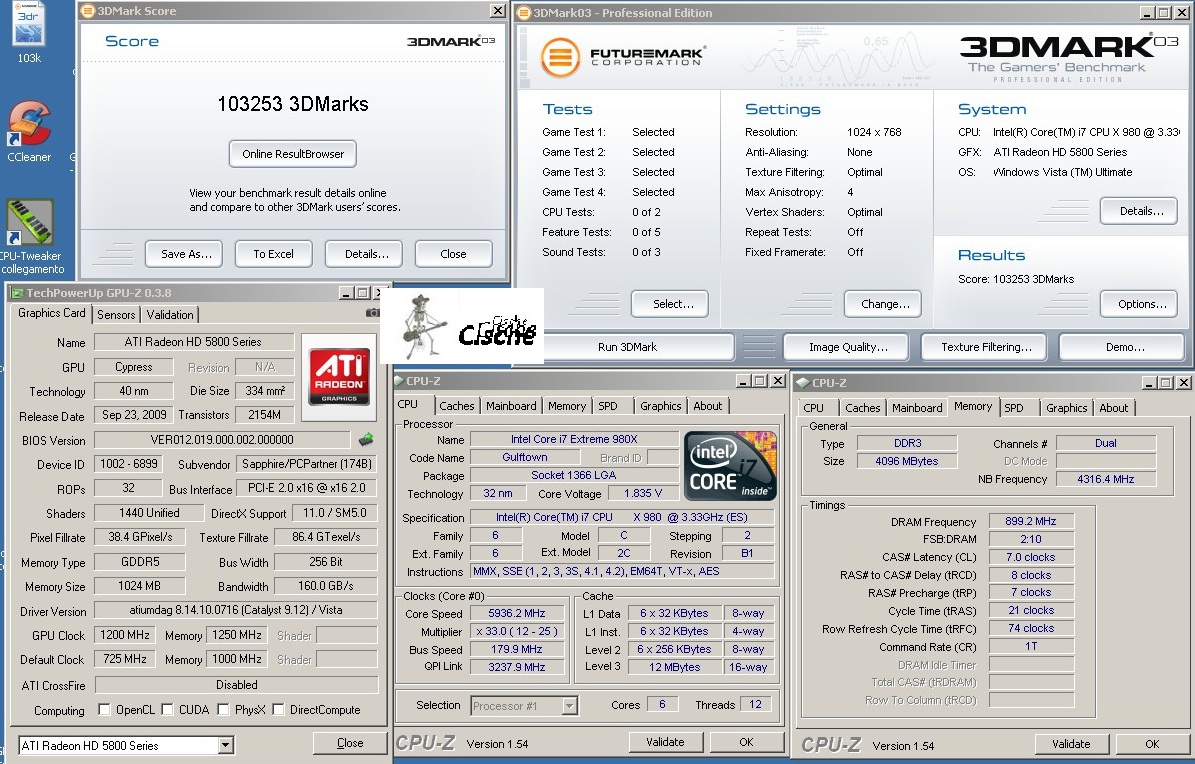Click the Specification field in CPU-Z

(622, 517)
